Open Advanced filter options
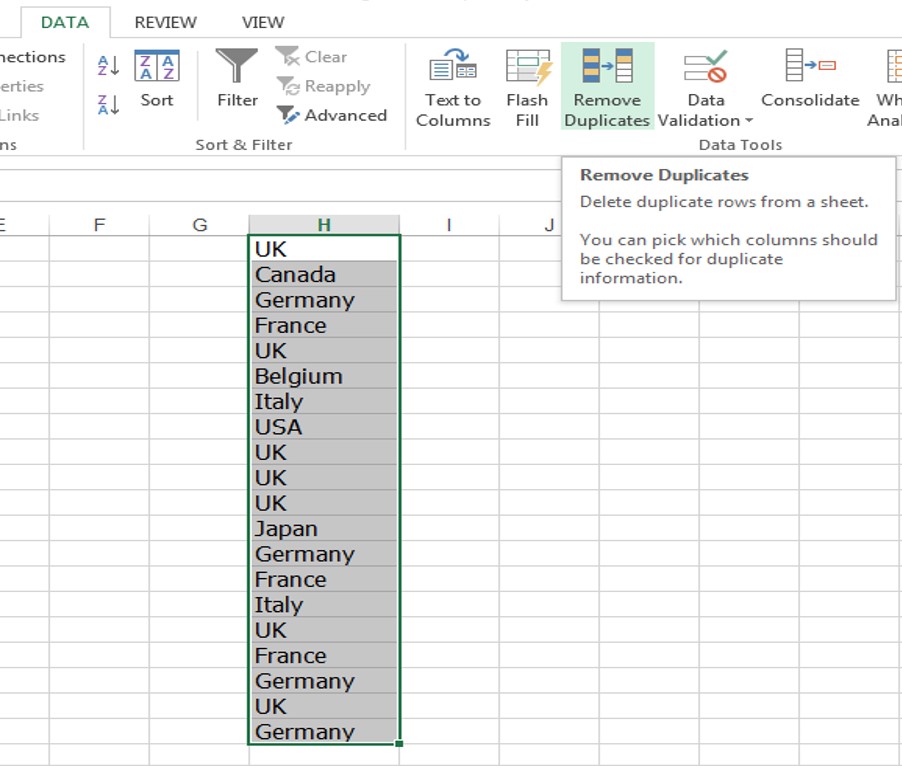Screen dimensions: 902x766 (x=331, y=115)
